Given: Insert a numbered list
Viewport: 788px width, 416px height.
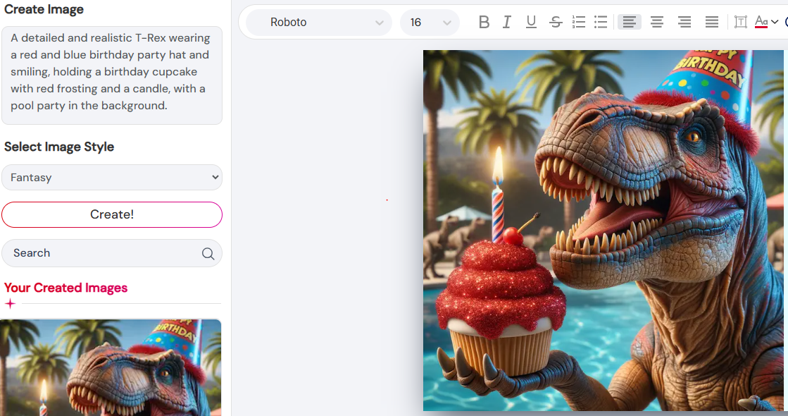Looking at the screenshot, I should tap(578, 22).
